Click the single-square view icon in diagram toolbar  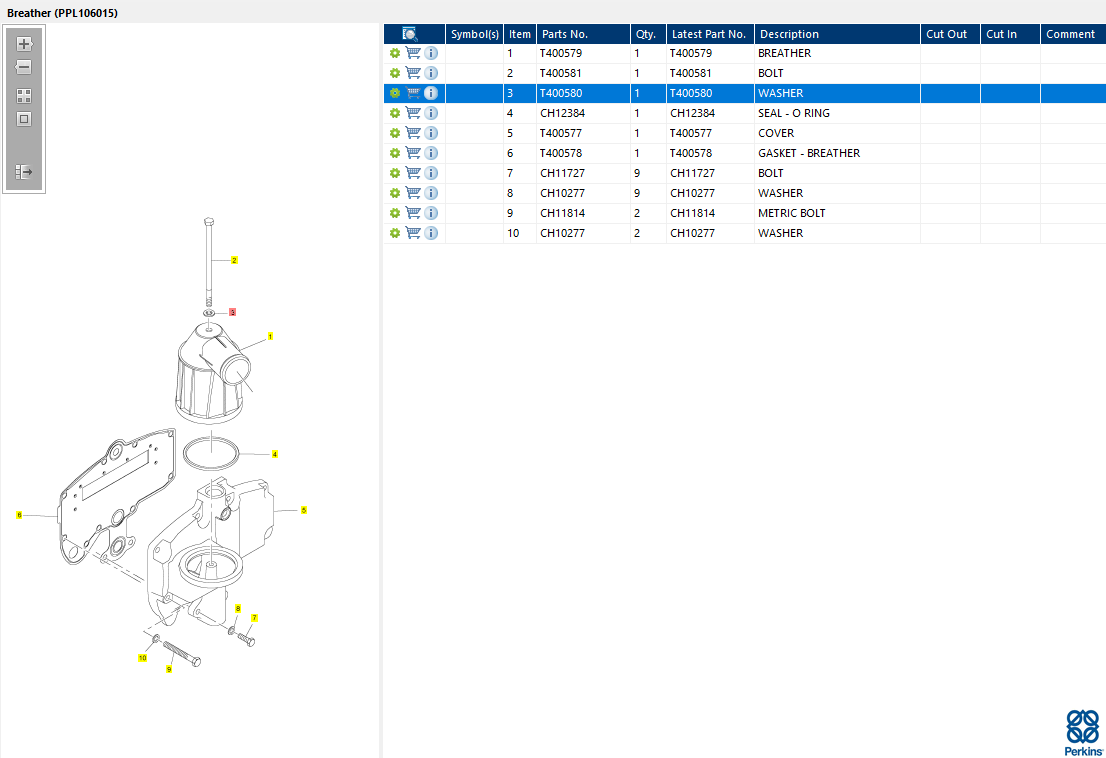point(24,119)
